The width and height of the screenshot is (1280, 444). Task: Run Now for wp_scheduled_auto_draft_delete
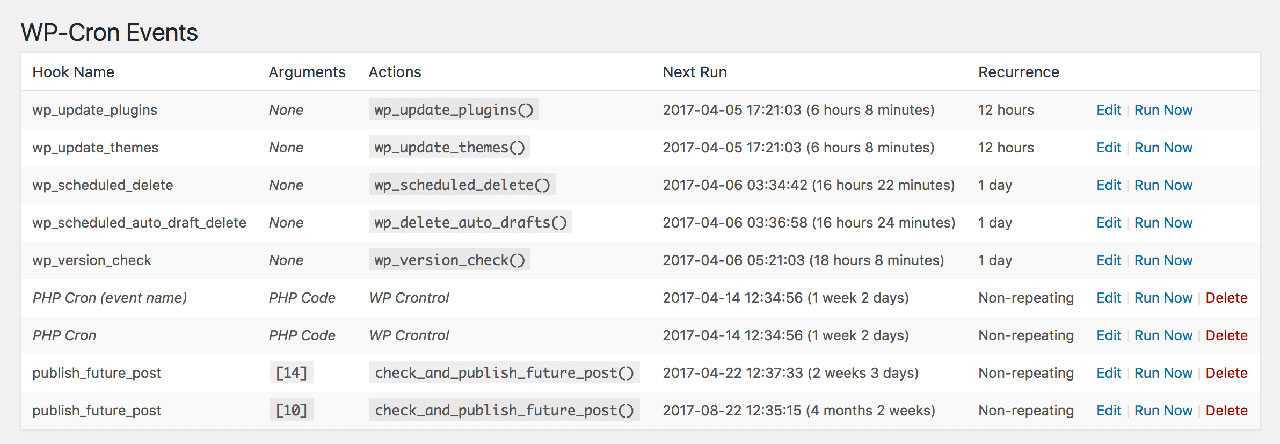point(1163,223)
